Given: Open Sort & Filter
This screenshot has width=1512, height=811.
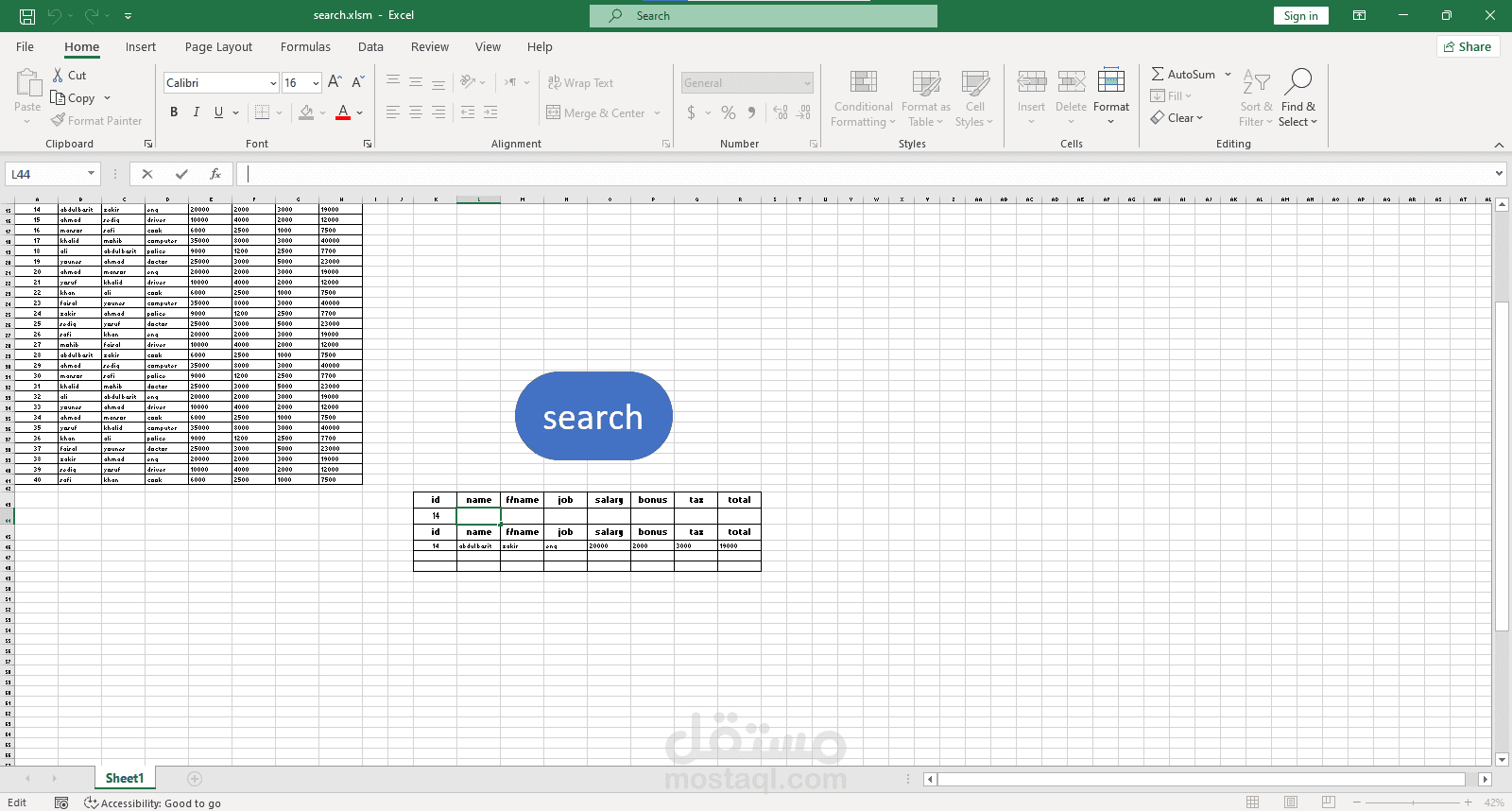Looking at the screenshot, I should [x=1256, y=98].
